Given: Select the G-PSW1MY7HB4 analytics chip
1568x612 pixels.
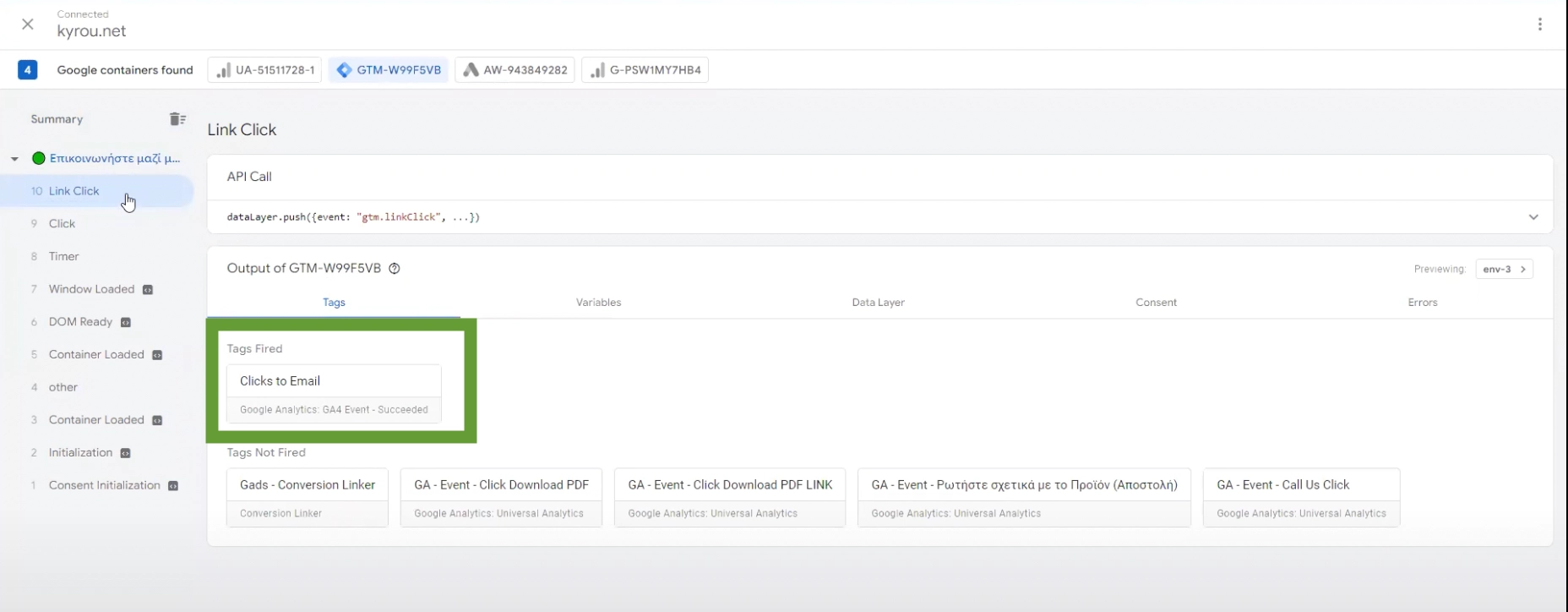Looking at the screenshot, I should [645, 70].
